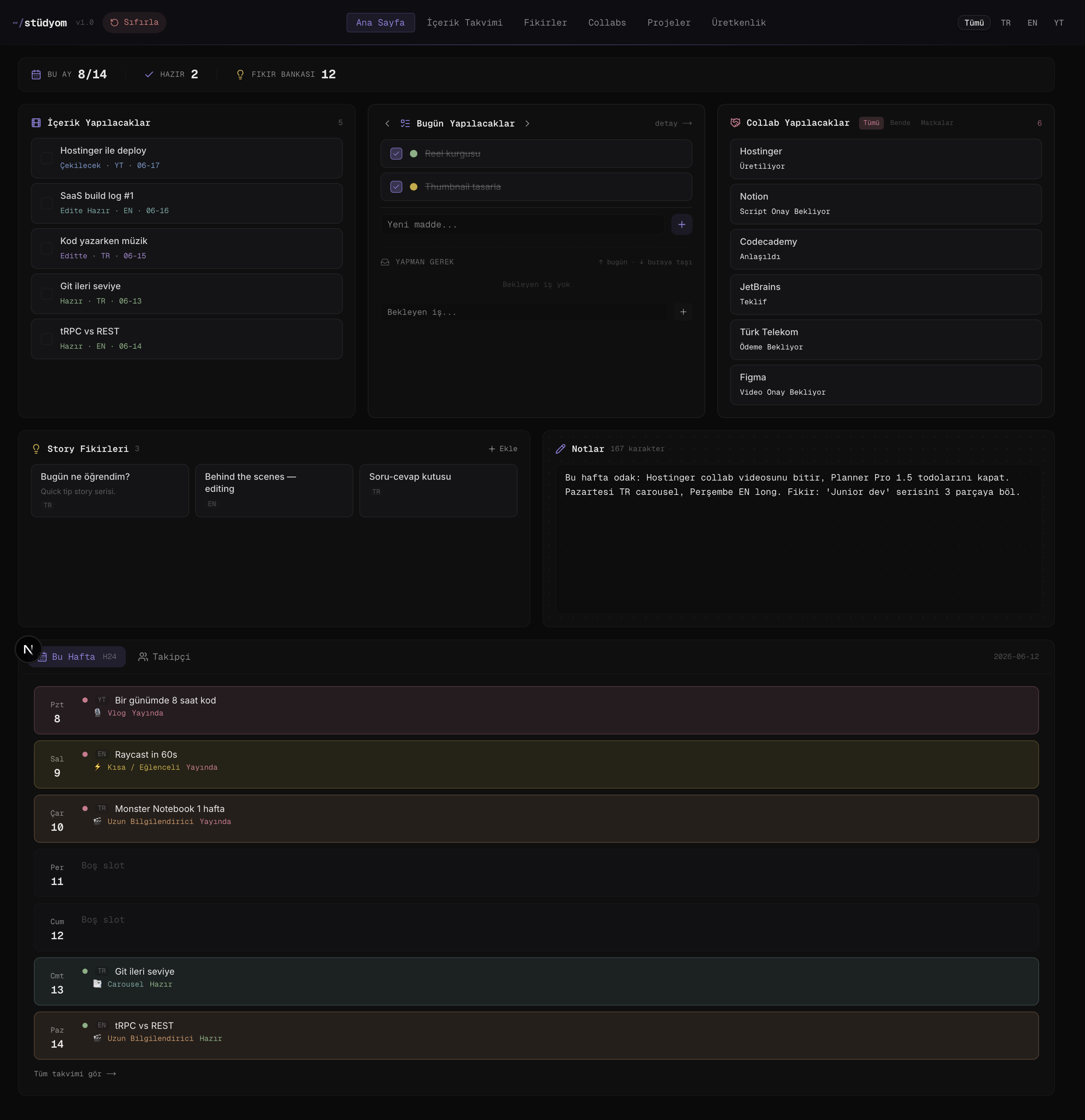This screenshot has height=1120, width=1085.
Task: Click the Bu Ay calendar icon
Action: (36, 74)
